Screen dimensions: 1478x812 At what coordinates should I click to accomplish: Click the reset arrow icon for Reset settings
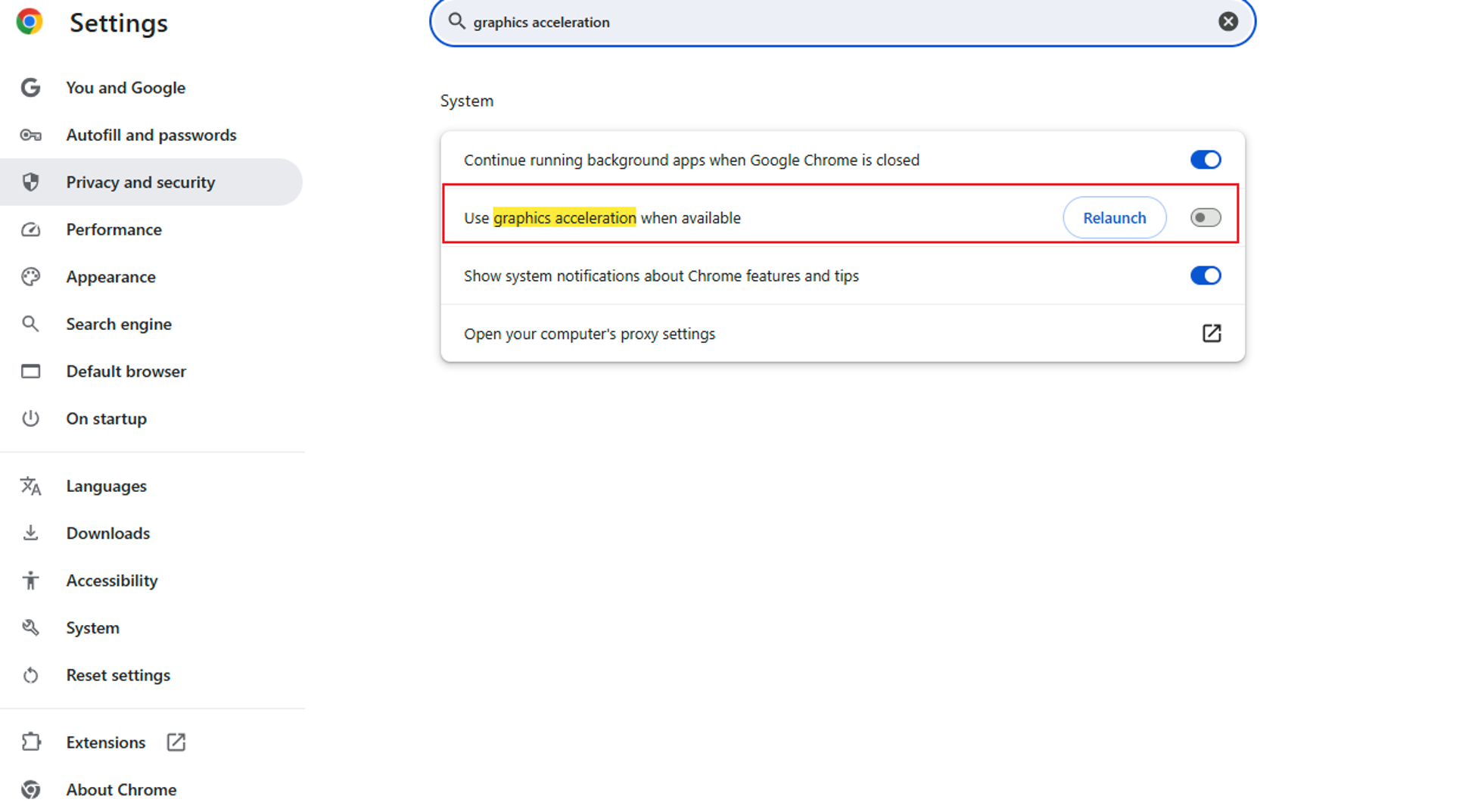coord(30,675)
